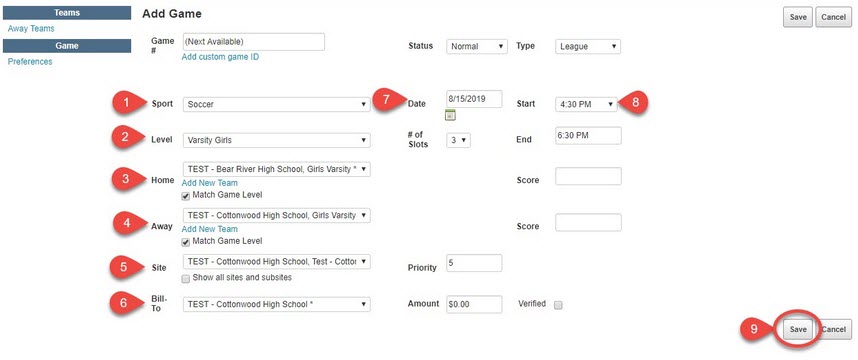
Task: Open the Start time dropdown
Action: click(x=586, y=104)
